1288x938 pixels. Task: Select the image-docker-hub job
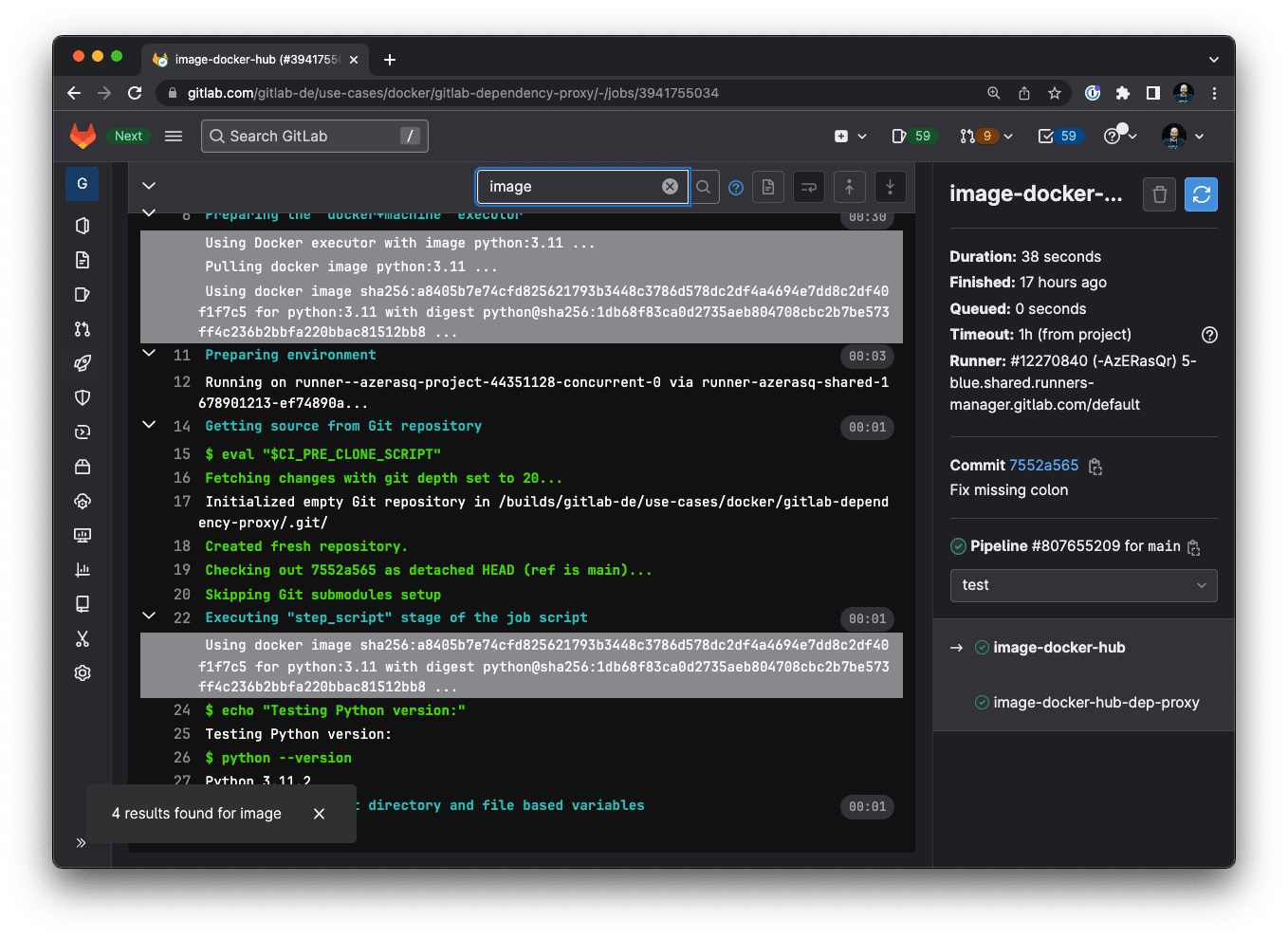pos(1058,648)
